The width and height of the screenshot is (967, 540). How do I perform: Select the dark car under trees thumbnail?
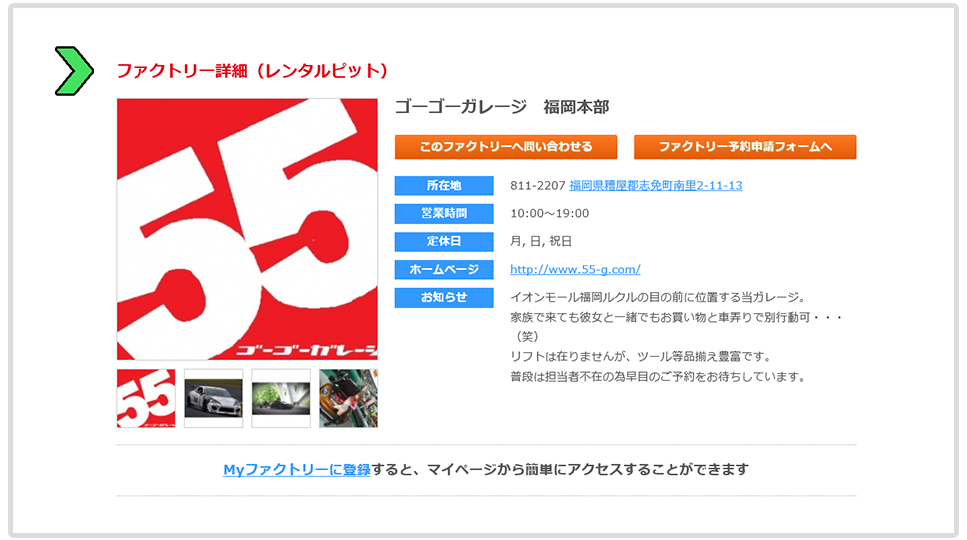coord(281,398)
